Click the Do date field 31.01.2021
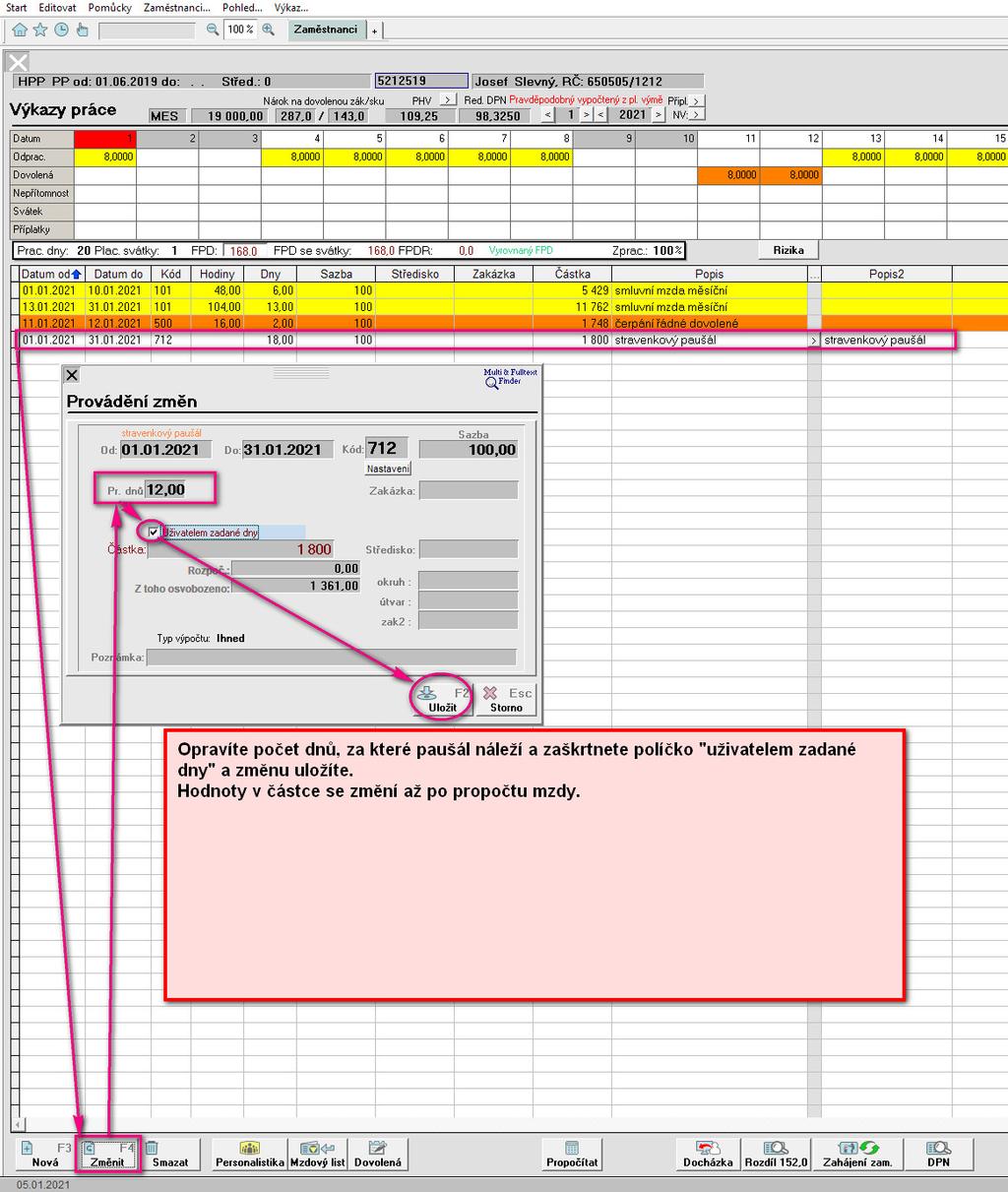 coord(287,450)
